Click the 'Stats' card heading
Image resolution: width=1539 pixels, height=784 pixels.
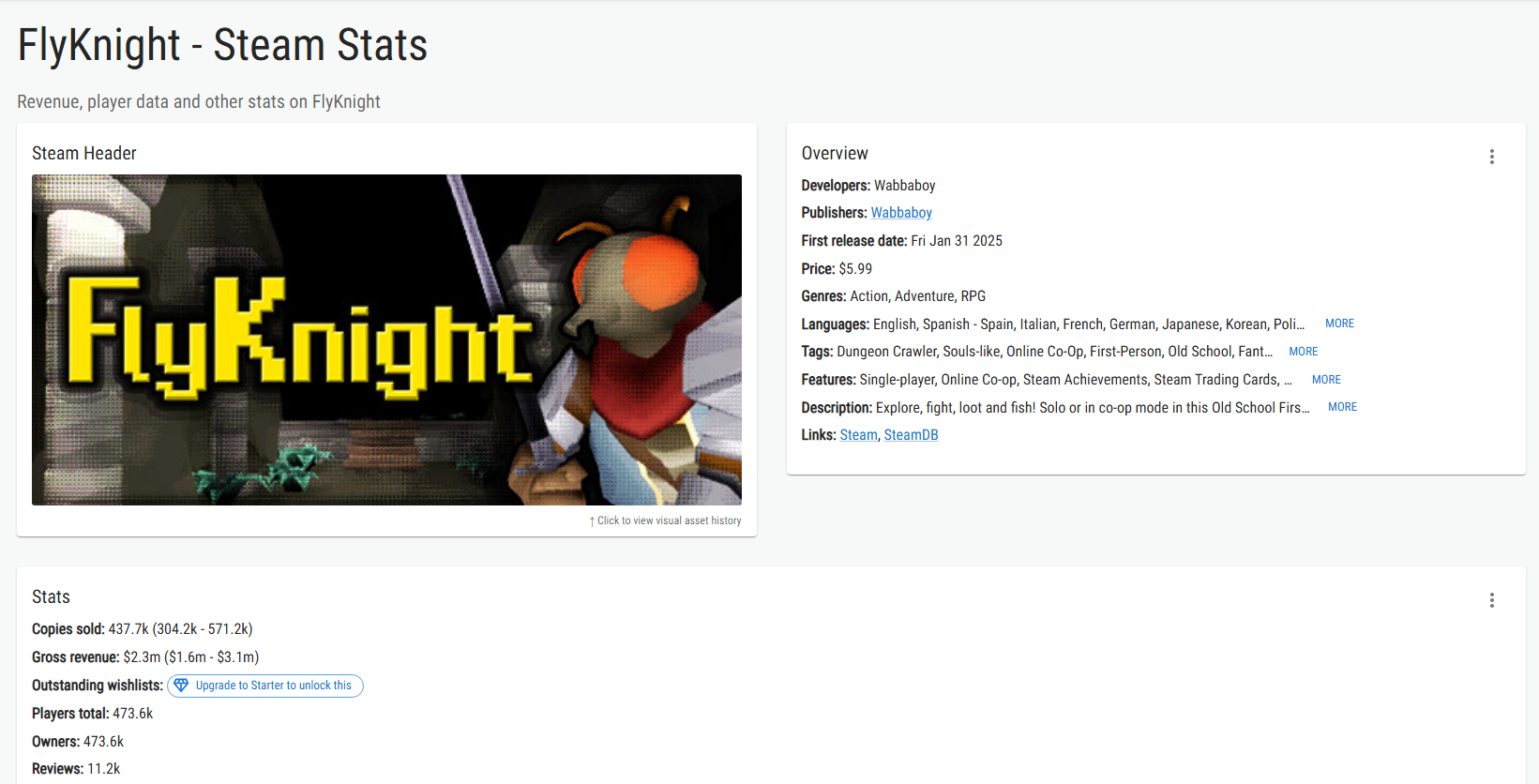[x=51, y=596]
